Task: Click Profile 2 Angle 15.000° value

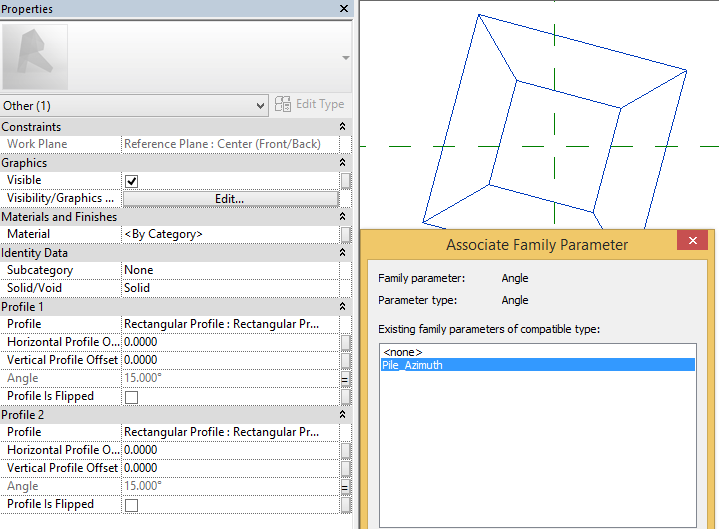Action: 230,486
